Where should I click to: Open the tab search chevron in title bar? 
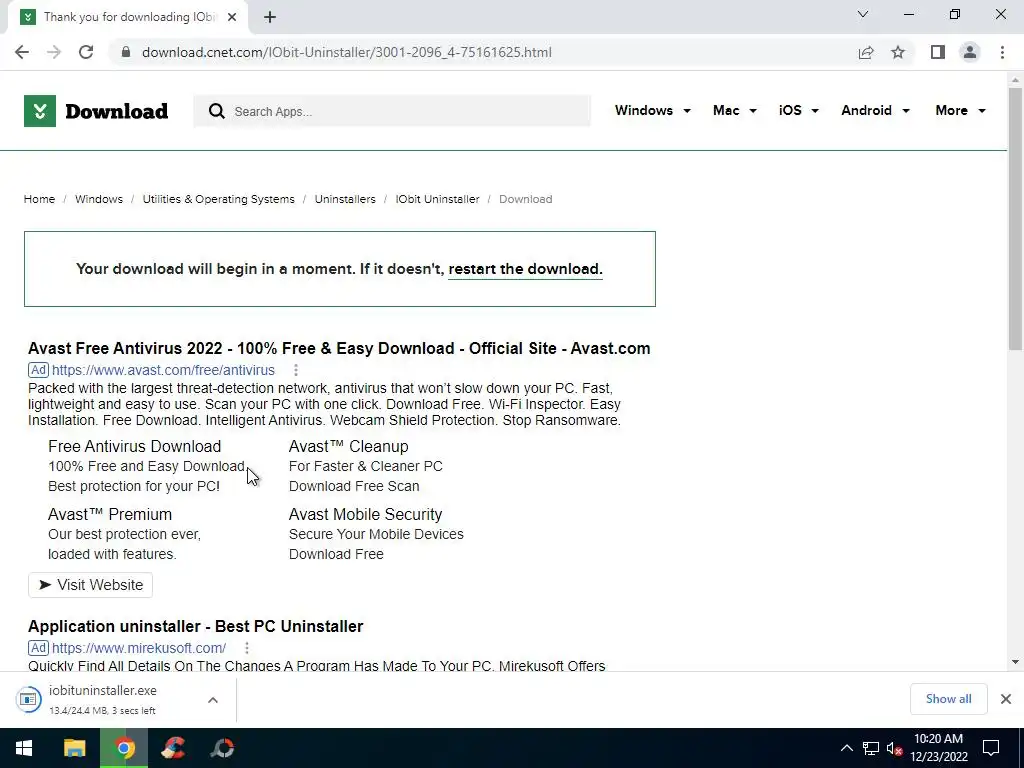863,14
